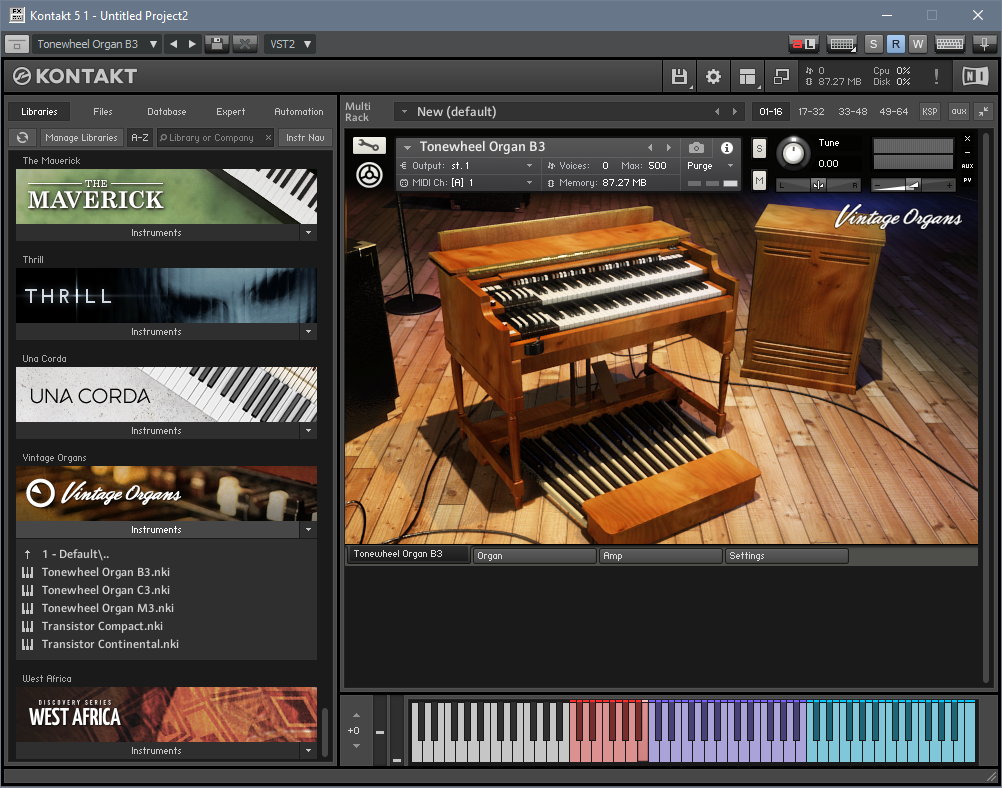This screenshot has width=1002, height=788.
Task: Toggle the KSP multi script button
Action: pos(930,112)
